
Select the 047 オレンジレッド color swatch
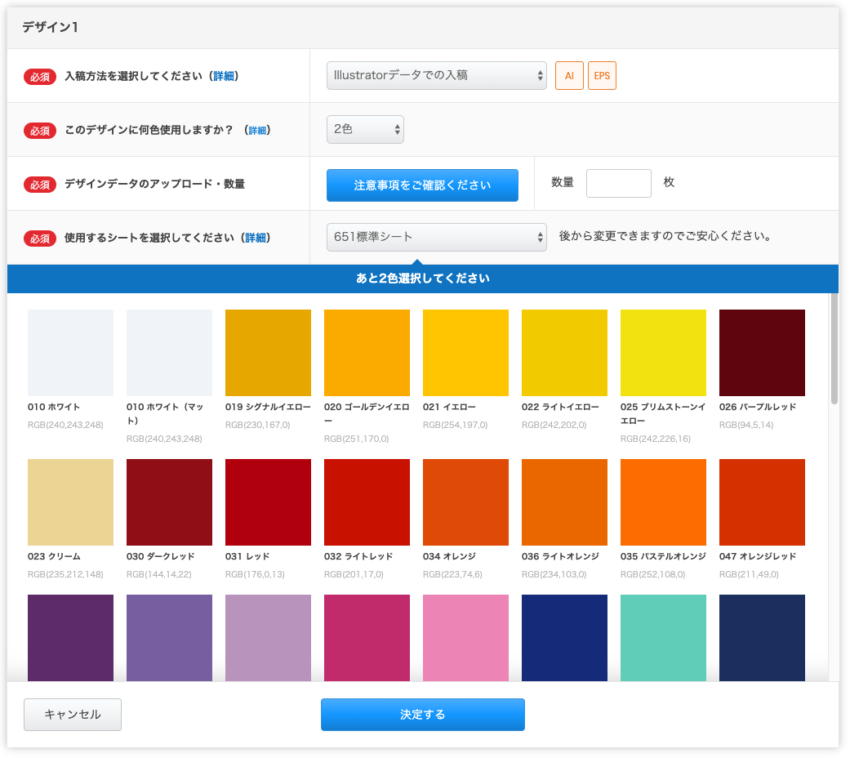coord(762,502)
